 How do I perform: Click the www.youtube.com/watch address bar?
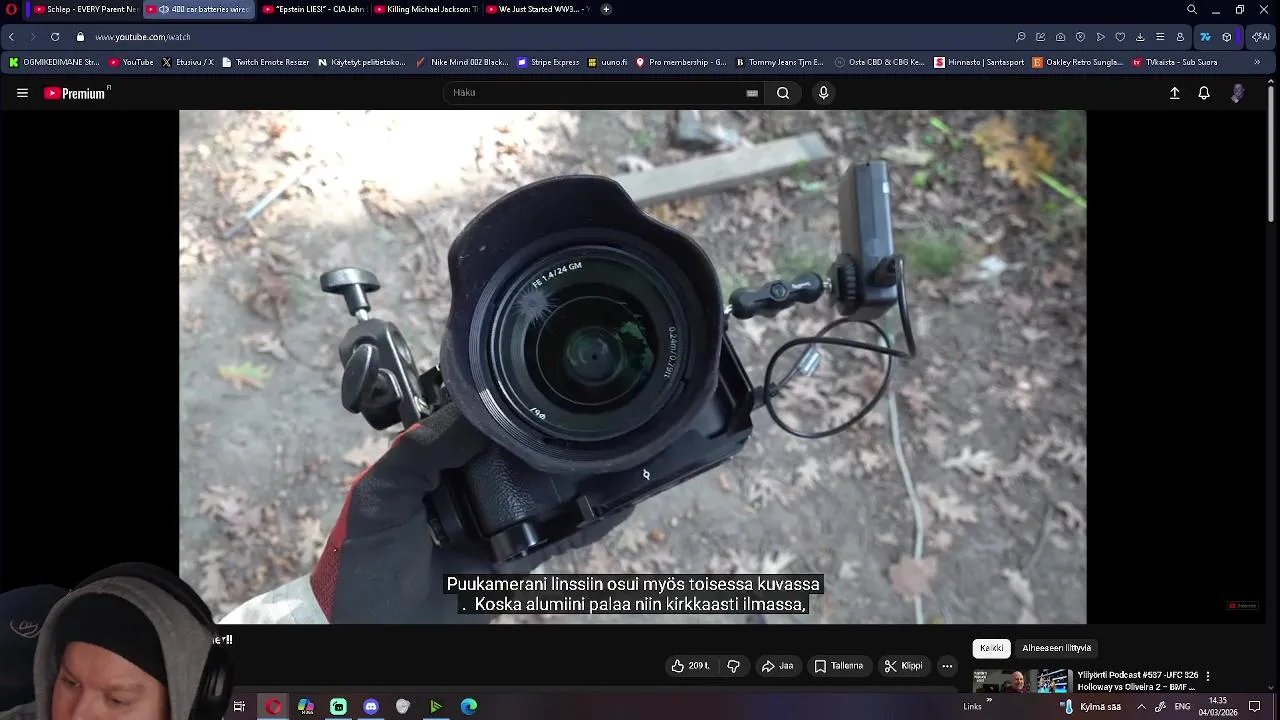[x=143, y=37]
